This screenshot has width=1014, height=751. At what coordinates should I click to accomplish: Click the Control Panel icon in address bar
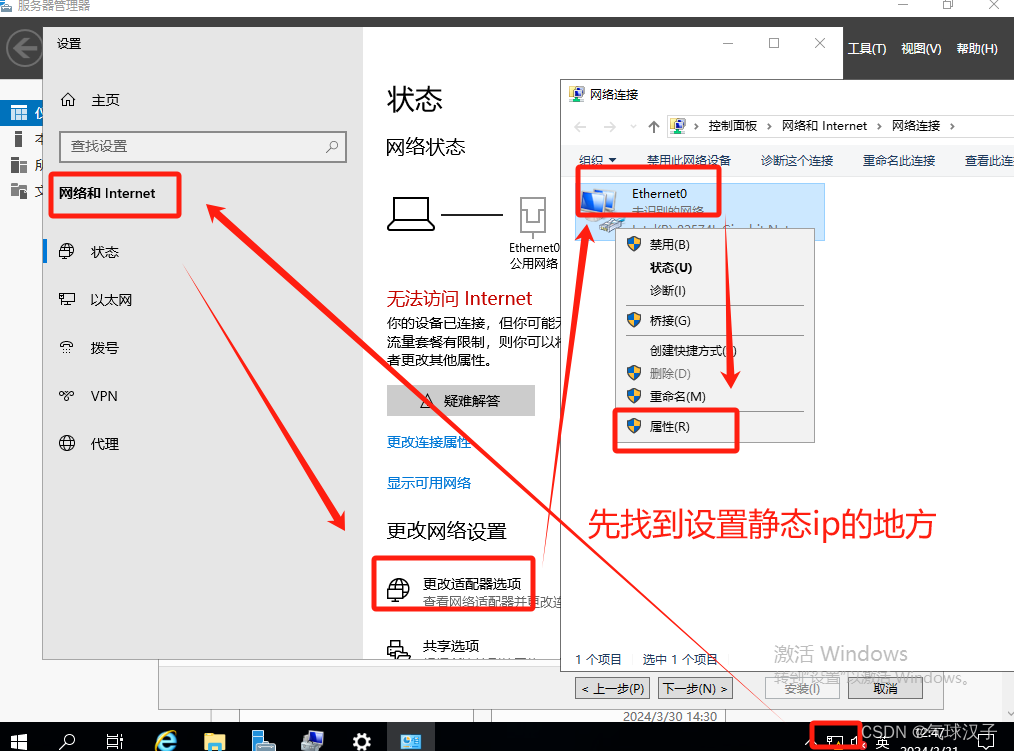pyautogui.click(x=678, y=125)
